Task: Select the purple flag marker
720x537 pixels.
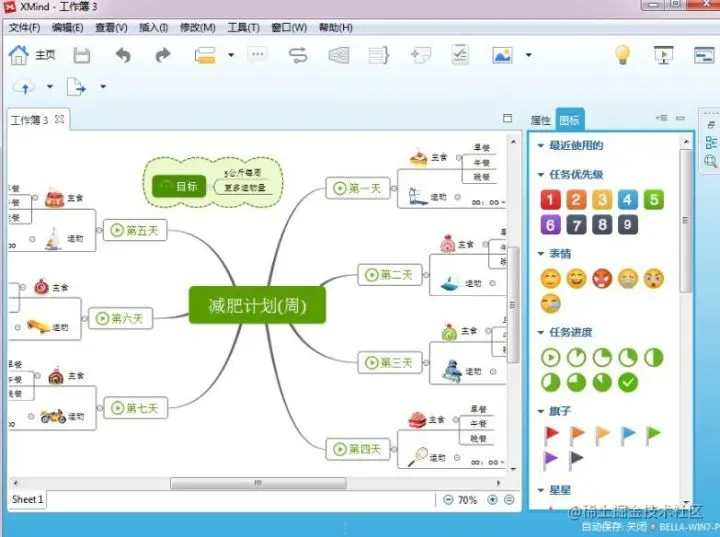Action: tap(550, 460)
